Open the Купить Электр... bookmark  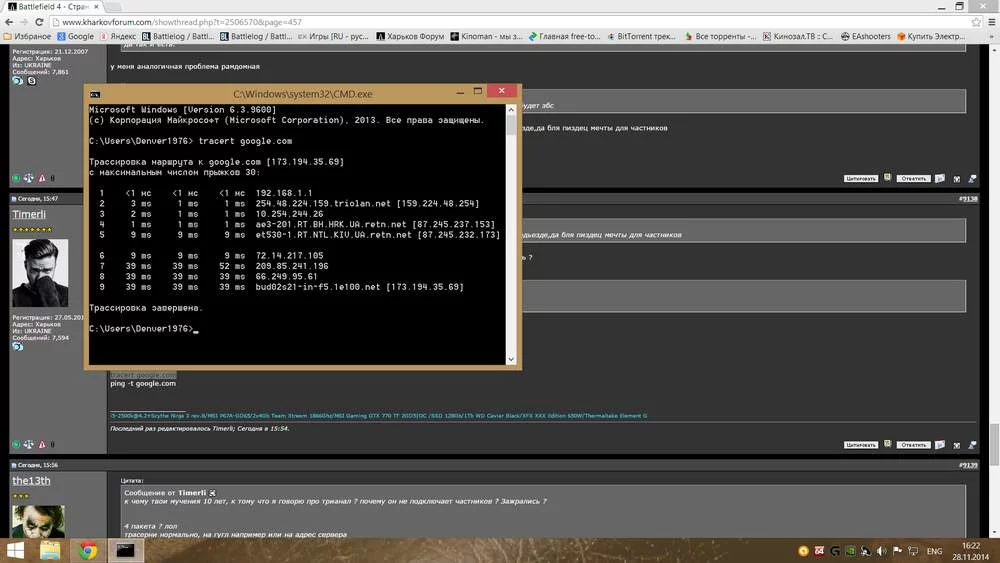click(931, 36)
